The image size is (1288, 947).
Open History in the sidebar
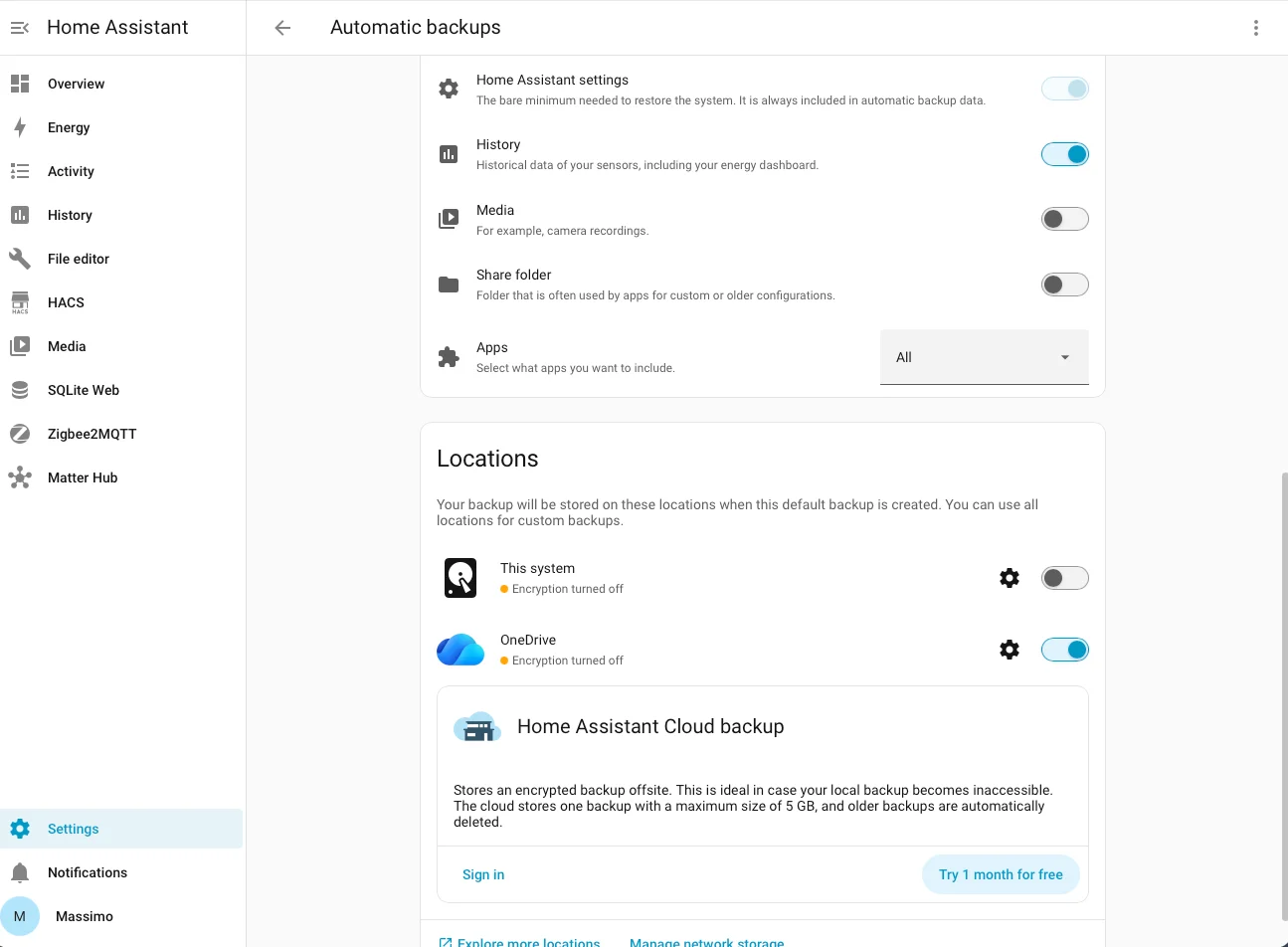[122, 215]
